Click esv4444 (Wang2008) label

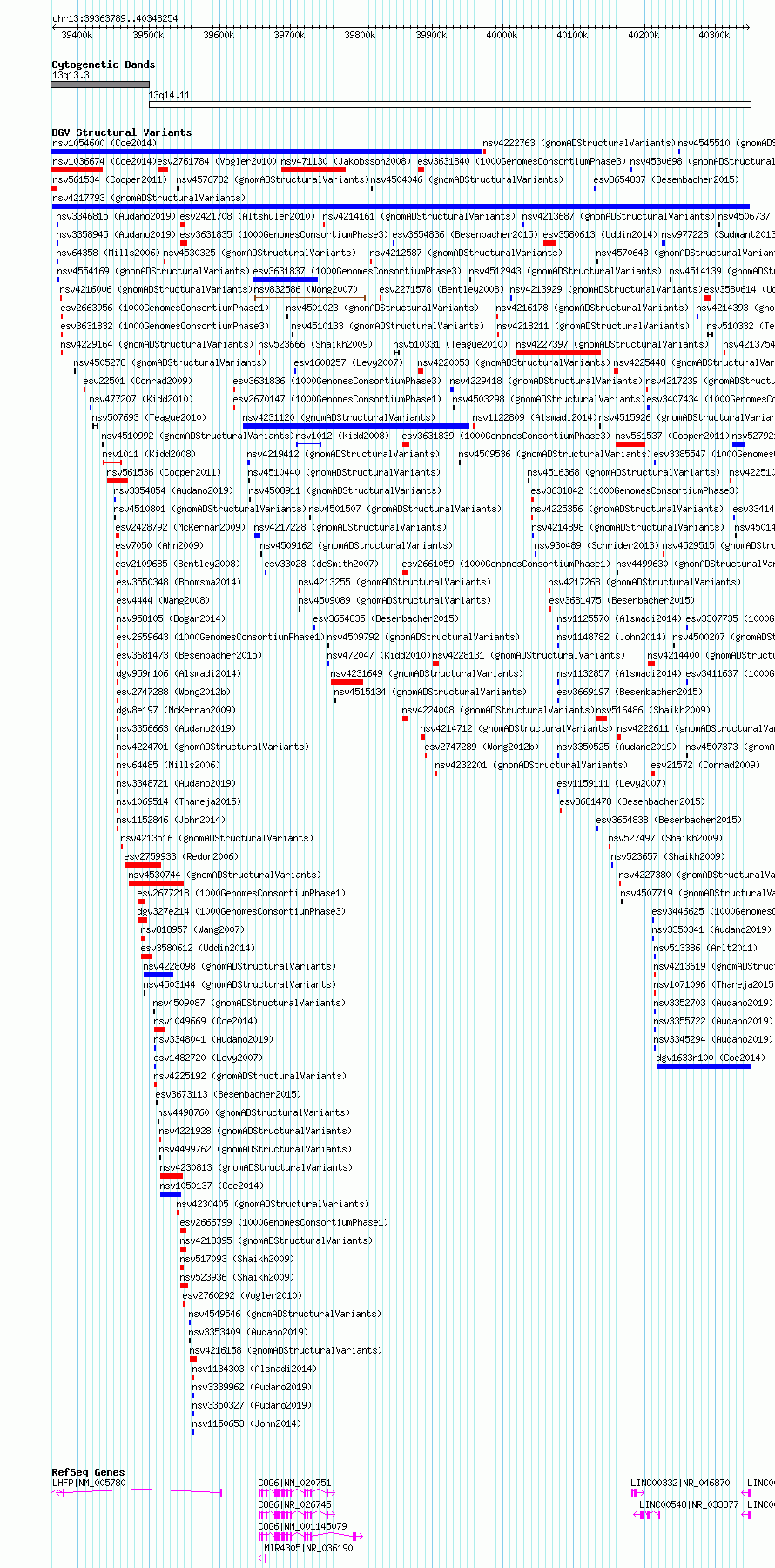[163, 600]
